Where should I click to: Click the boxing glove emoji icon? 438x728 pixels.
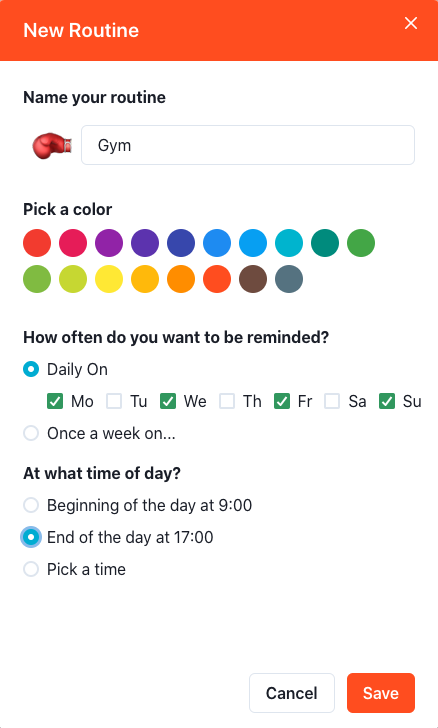tap(52, 145)
